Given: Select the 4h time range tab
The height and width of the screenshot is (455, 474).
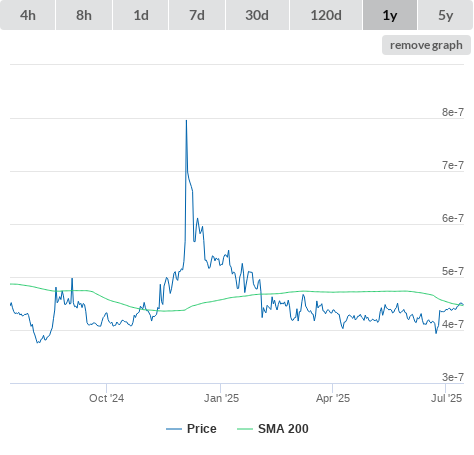Looking at the screenshot, I should [28, 15].
